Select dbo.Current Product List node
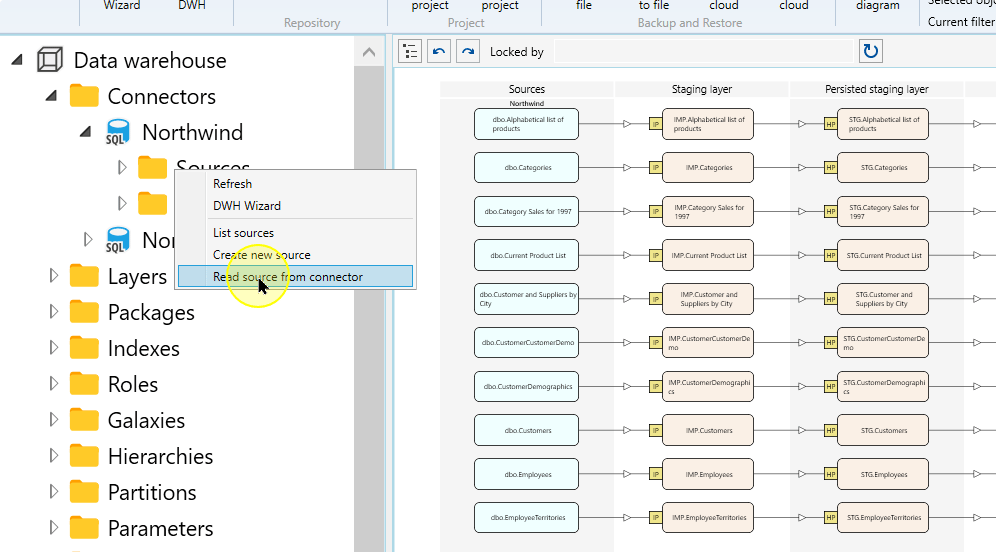This screenshot has height=552, width=996. click(x=527, y=255)
